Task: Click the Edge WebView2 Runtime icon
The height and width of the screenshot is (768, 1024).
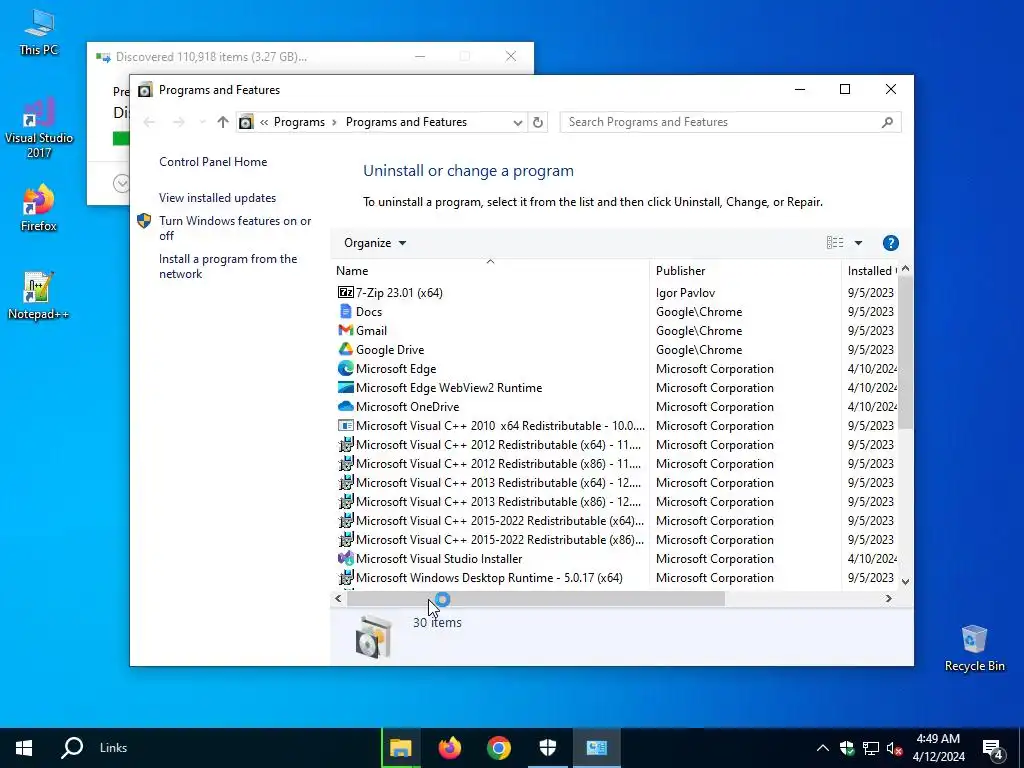Action: click(345, 387)
